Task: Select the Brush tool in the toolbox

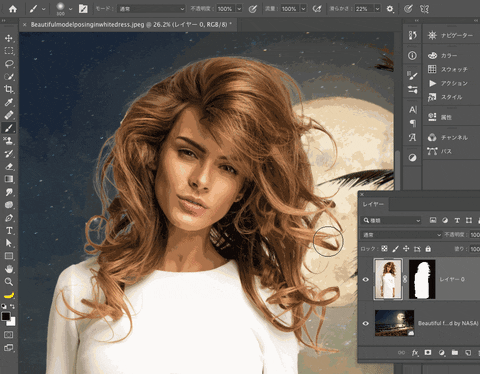Action: (x=9, y=128)
